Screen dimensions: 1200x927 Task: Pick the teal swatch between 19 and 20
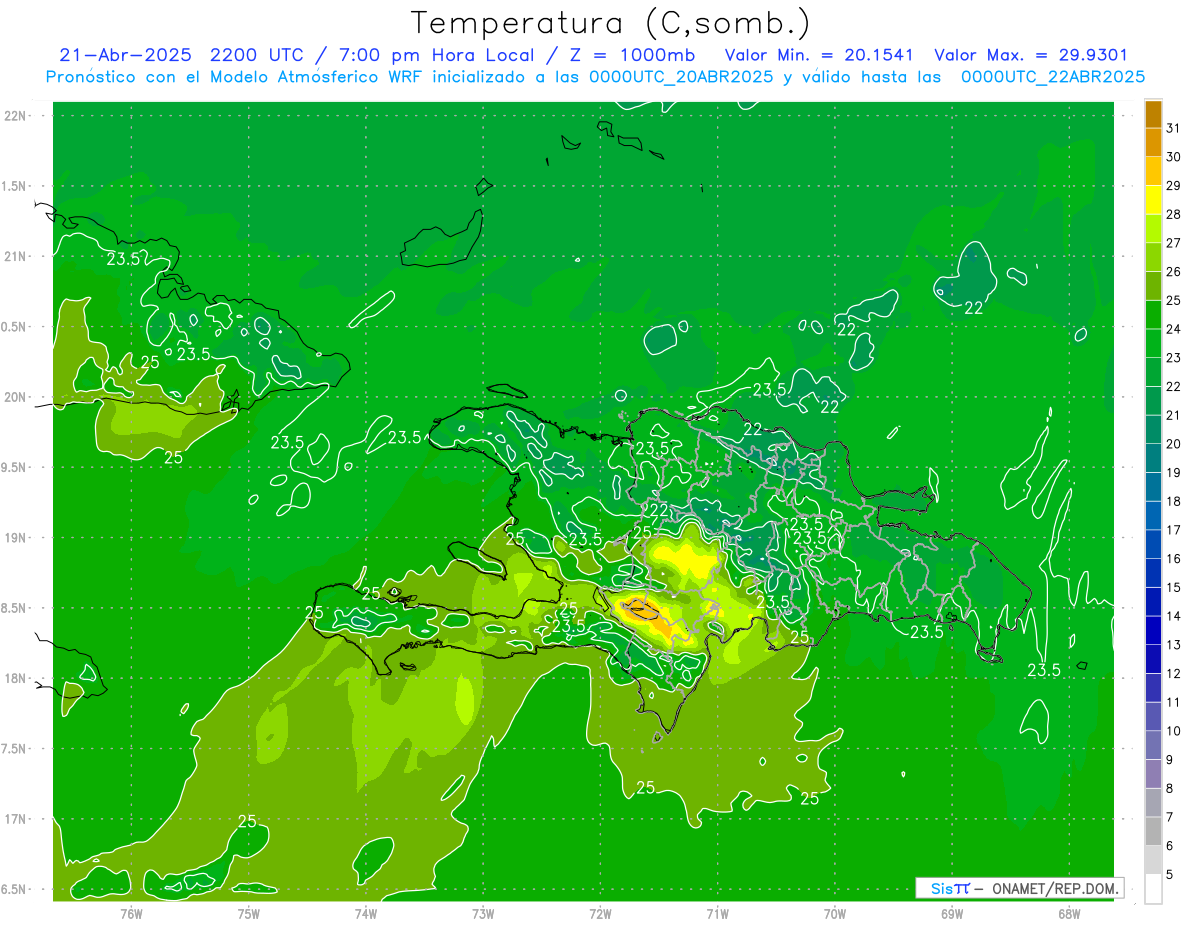pos(1153,458)
